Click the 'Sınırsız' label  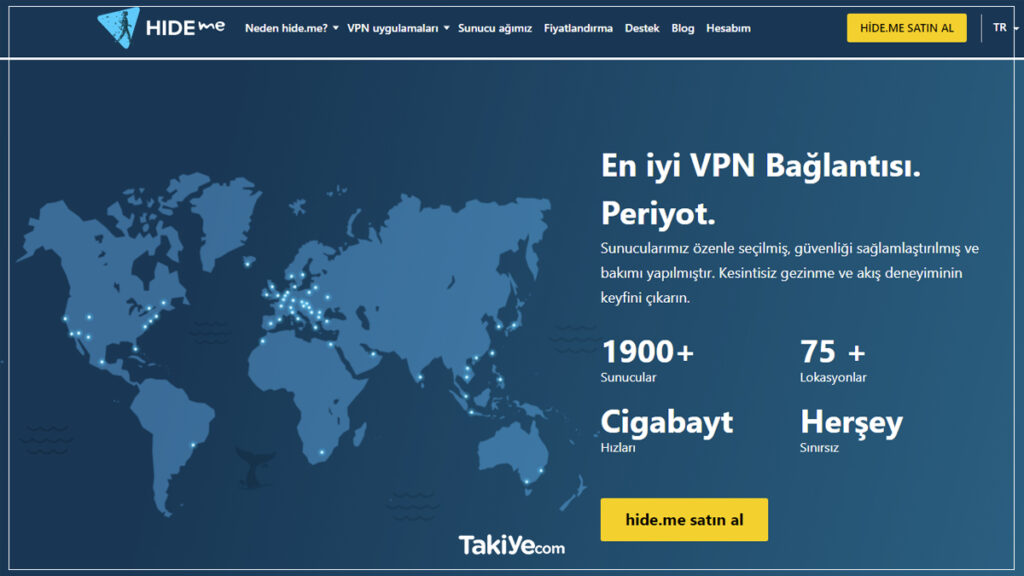click(x=819, y=448)
